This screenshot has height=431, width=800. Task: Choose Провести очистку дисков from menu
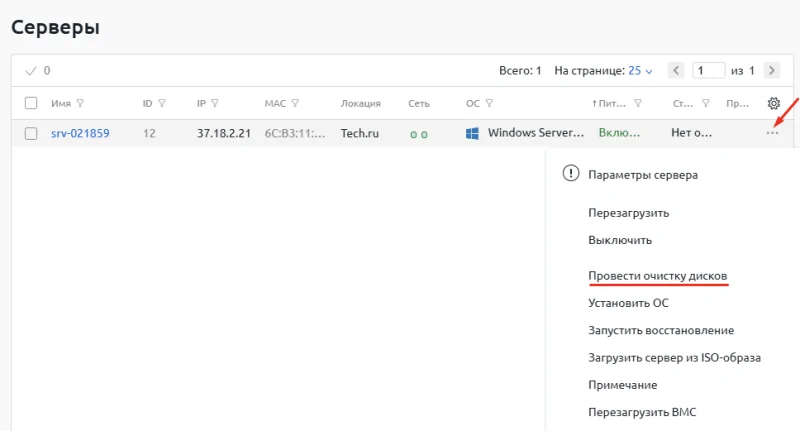(657, 275)
